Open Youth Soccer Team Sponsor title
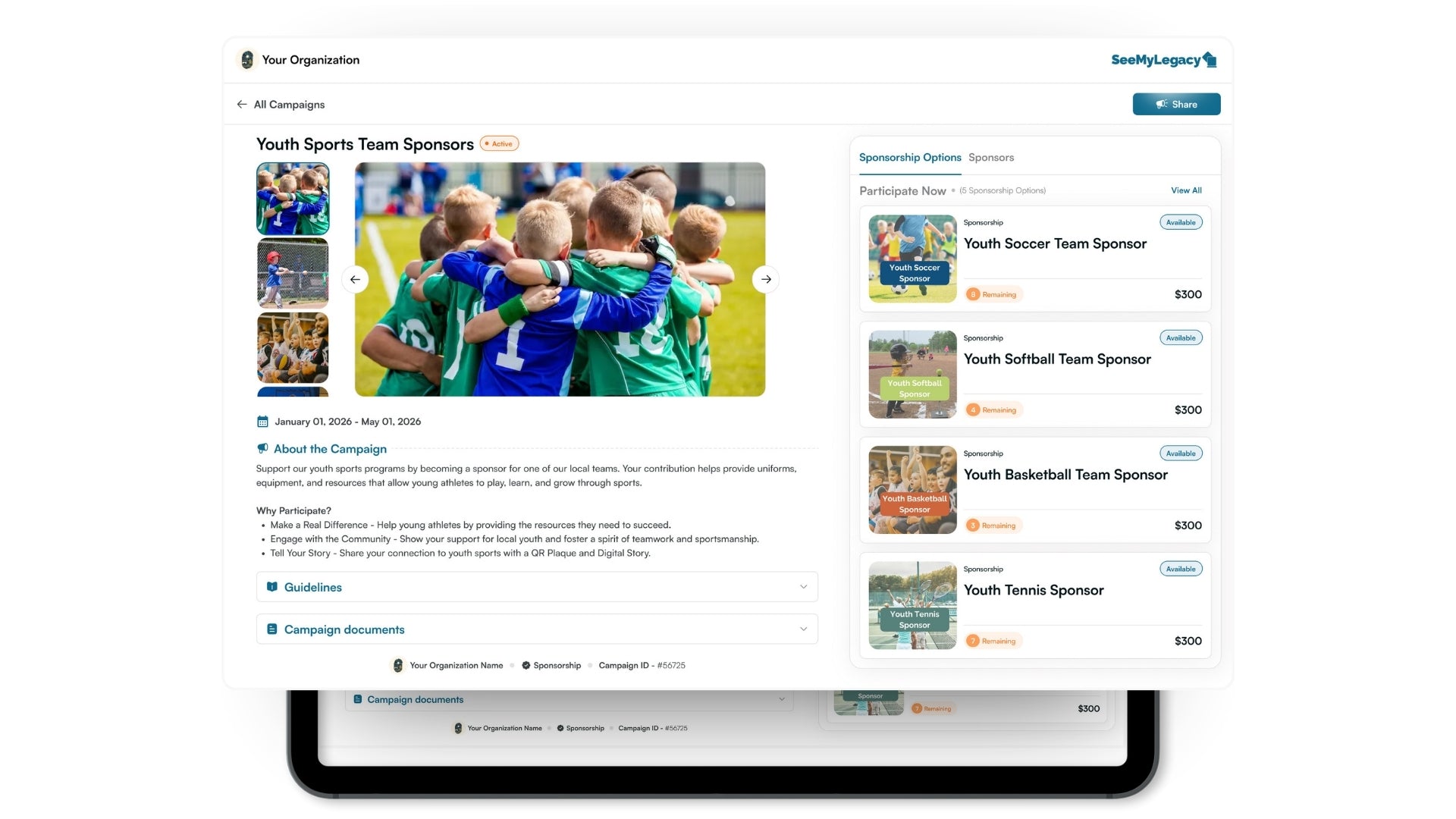Viewport: 1456px width, 819px height. click(1055, 243)
